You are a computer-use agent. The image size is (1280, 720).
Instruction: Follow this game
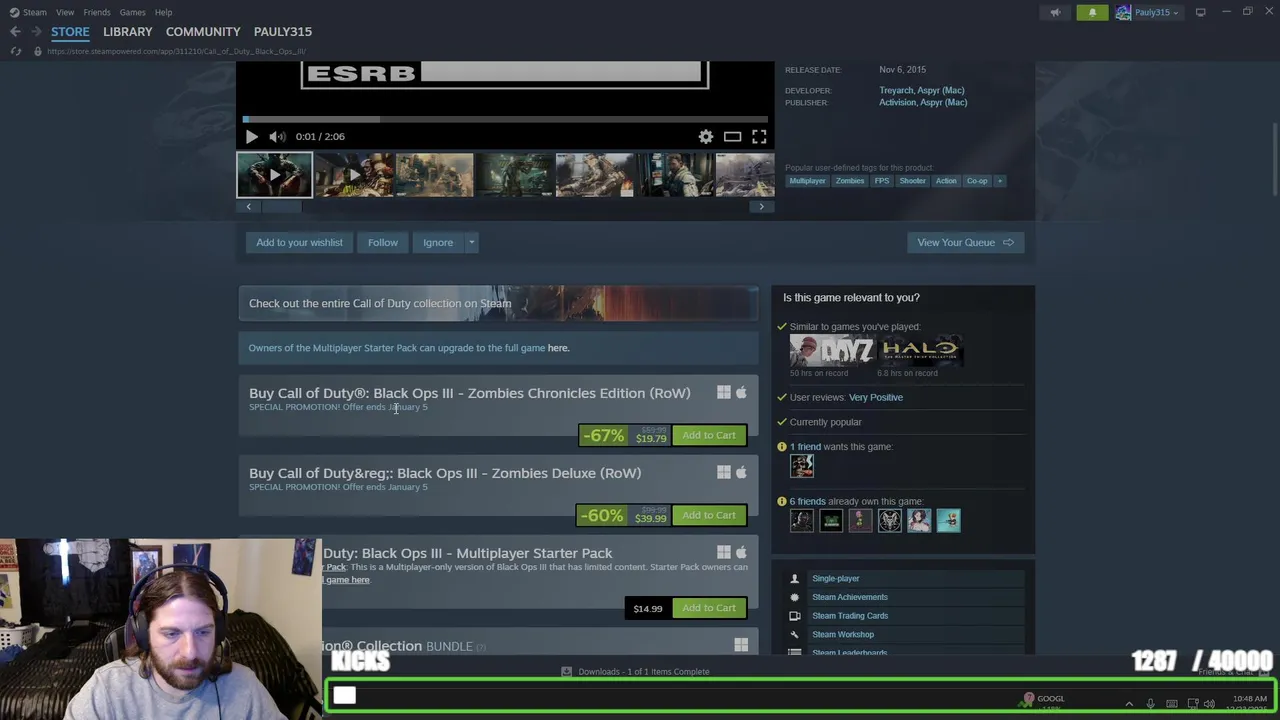[x=382, y=242]
